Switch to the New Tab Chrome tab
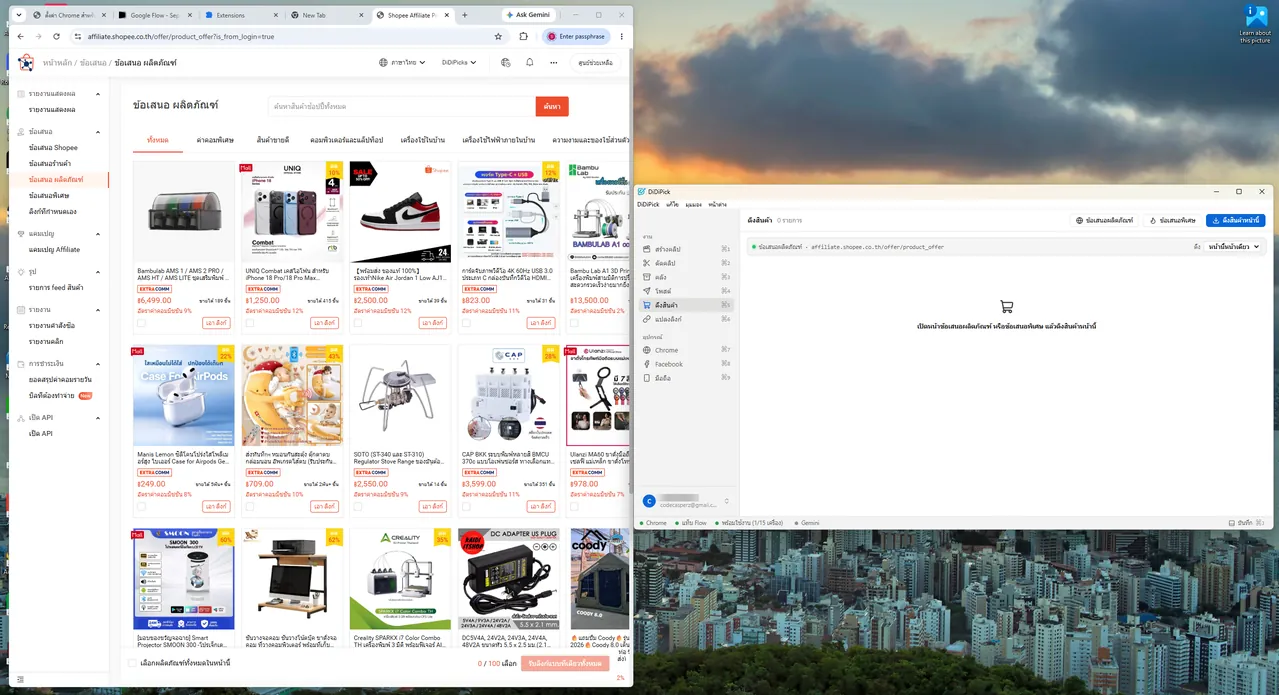Viewport: 1279px width, 695px height. 326,15
